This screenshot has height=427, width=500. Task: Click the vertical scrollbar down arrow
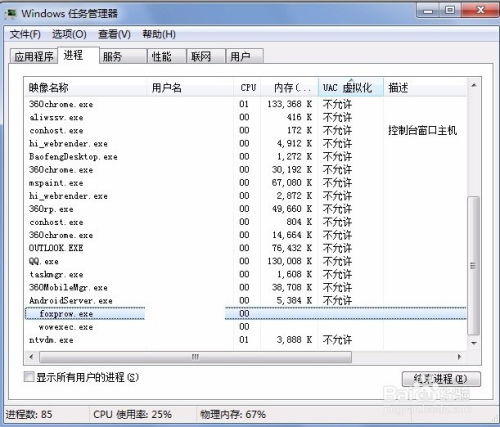(473, 343)
